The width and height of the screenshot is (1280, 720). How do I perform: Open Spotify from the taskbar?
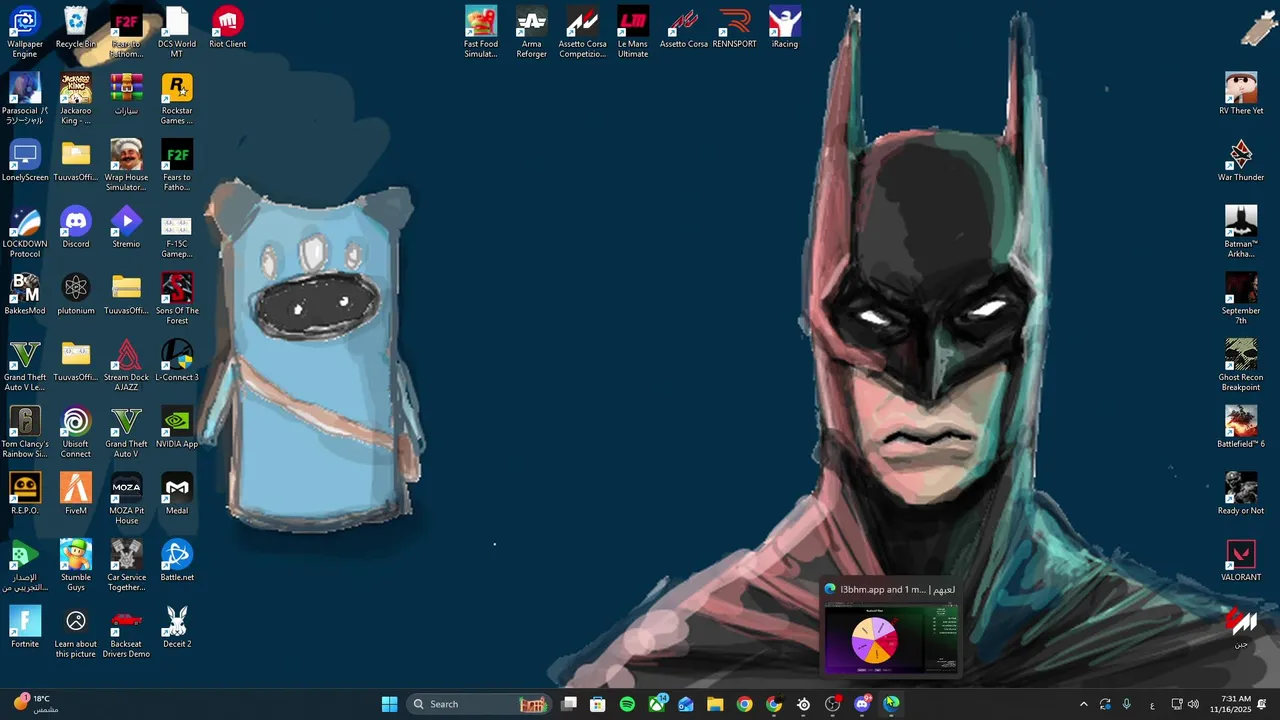pos(627,704)
